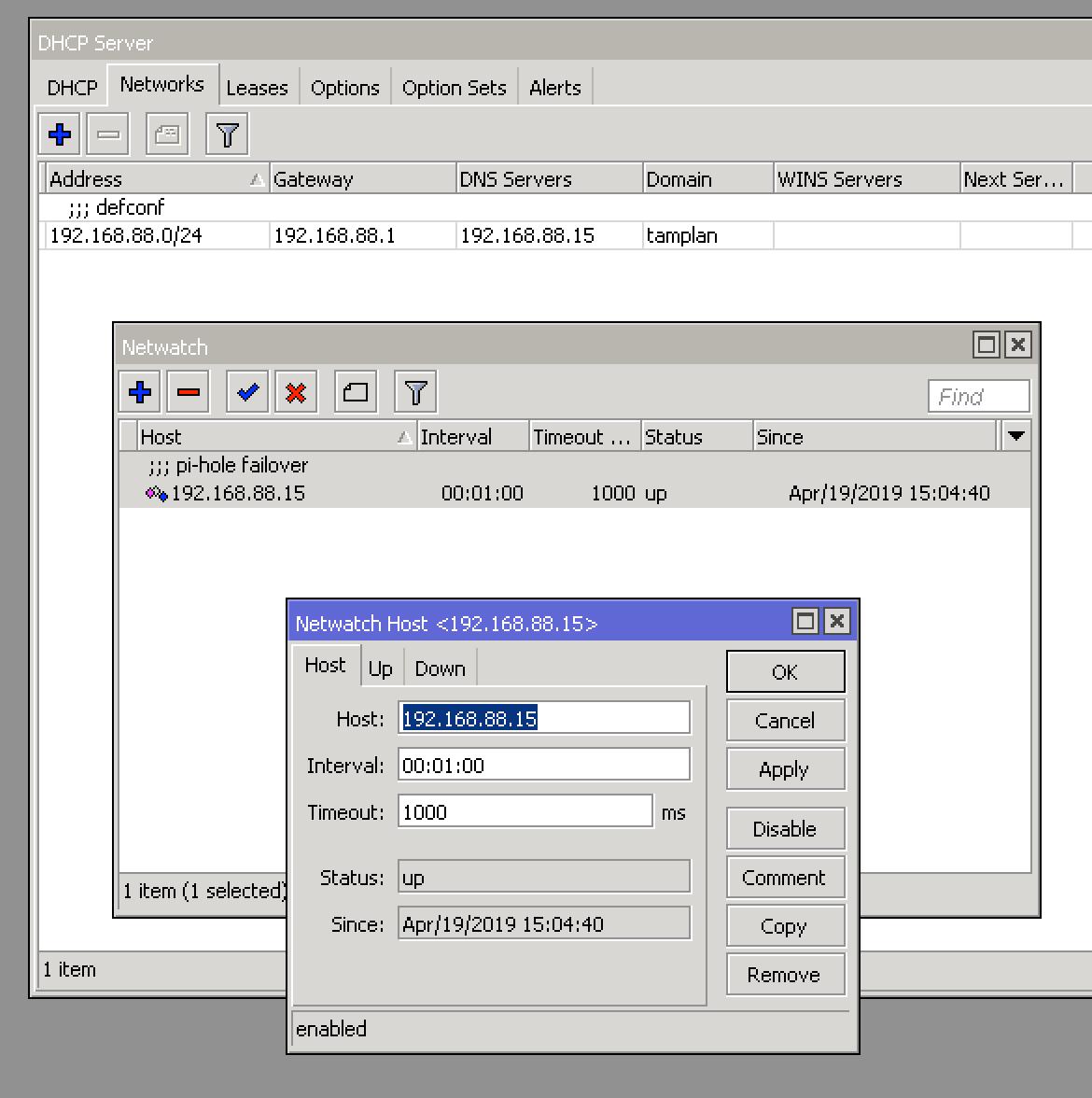Click the Disable button
Image resolution: width=1092 pixels, height=1098 pixels.
[x=786, y=829]
